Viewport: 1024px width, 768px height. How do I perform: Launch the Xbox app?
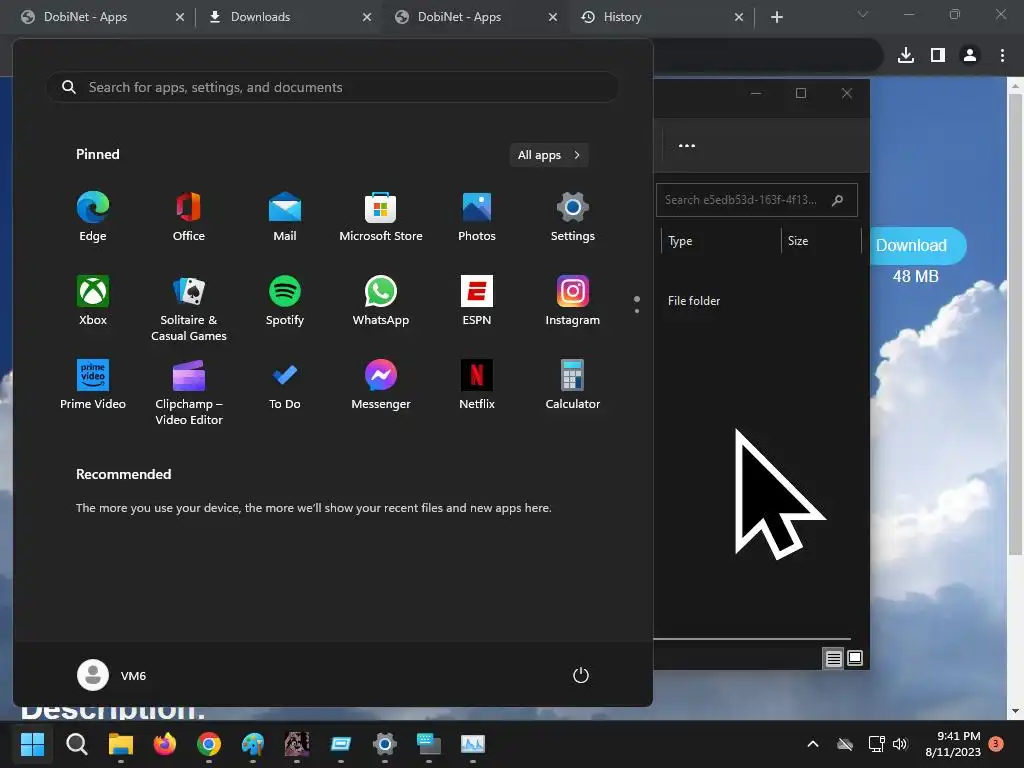(x=93, y=301)
